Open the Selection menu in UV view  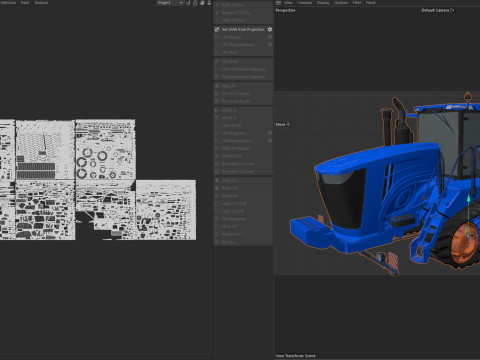pyautogui.click(x=8, y=3)
